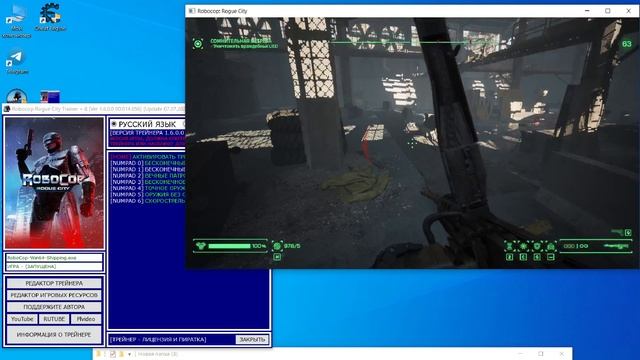The height and width of the screenshot is (360, 640).
Task: Click the trainer window title bar icon
Action: point(7,109)
